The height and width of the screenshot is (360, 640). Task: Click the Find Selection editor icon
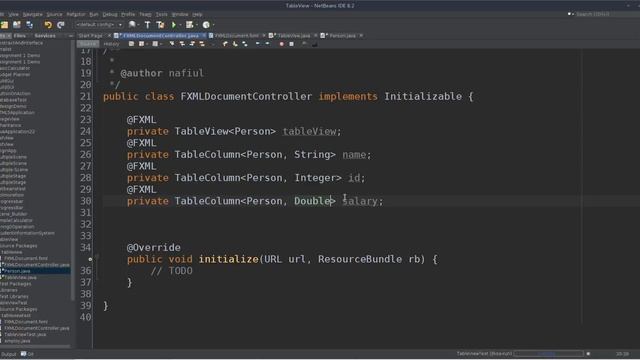(x=172, y=44)
